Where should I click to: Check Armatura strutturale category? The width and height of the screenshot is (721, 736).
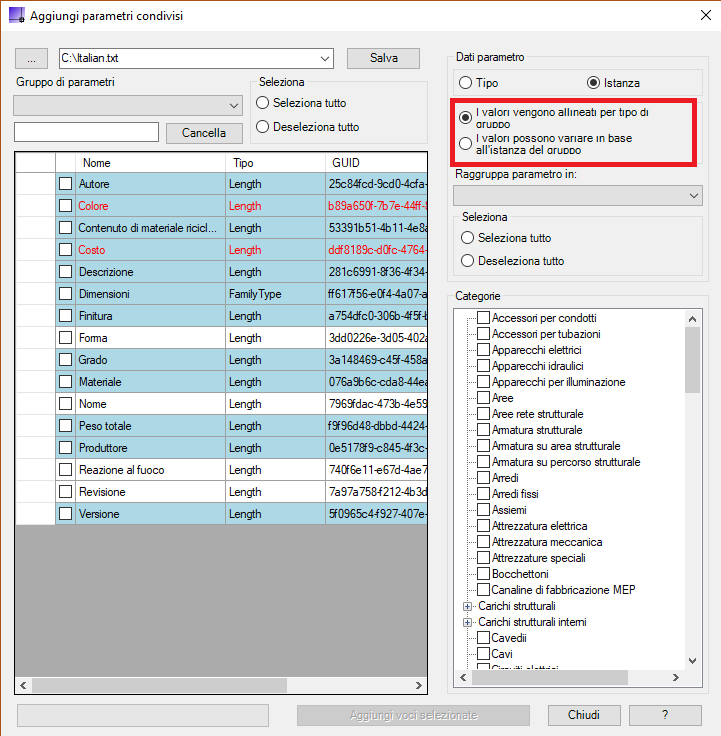point(483,429)
